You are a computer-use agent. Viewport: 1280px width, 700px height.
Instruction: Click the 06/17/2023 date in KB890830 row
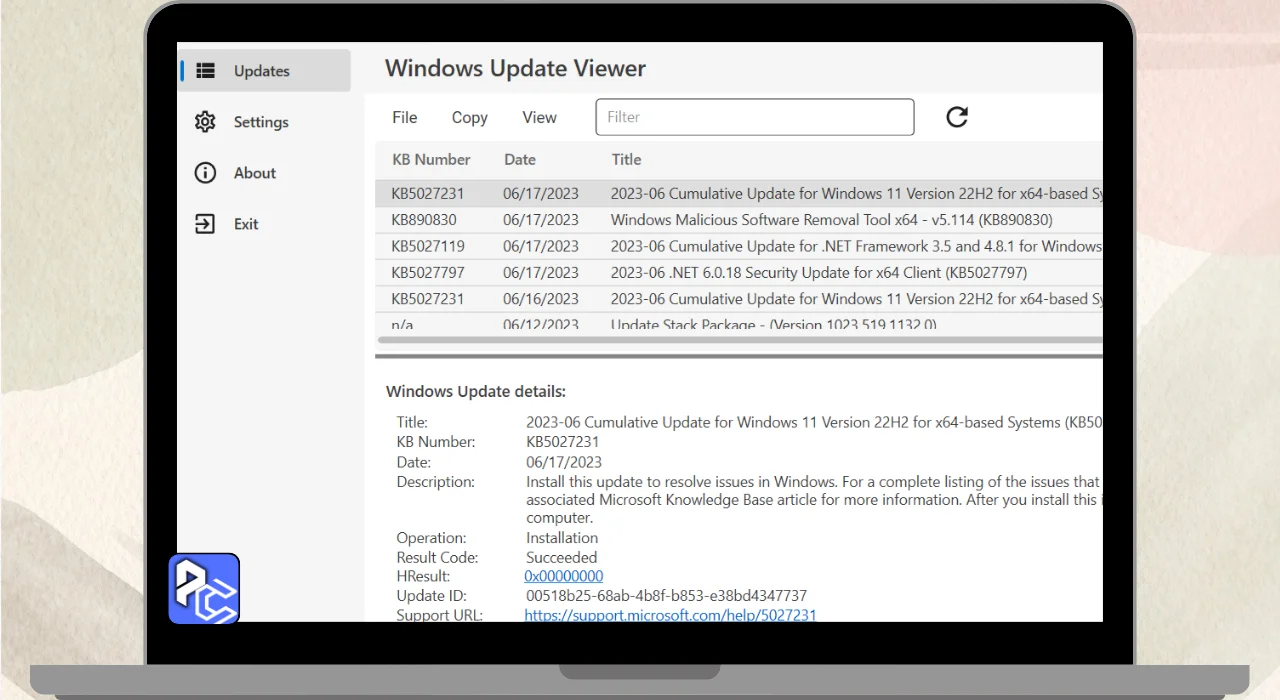tap(541, 220)
